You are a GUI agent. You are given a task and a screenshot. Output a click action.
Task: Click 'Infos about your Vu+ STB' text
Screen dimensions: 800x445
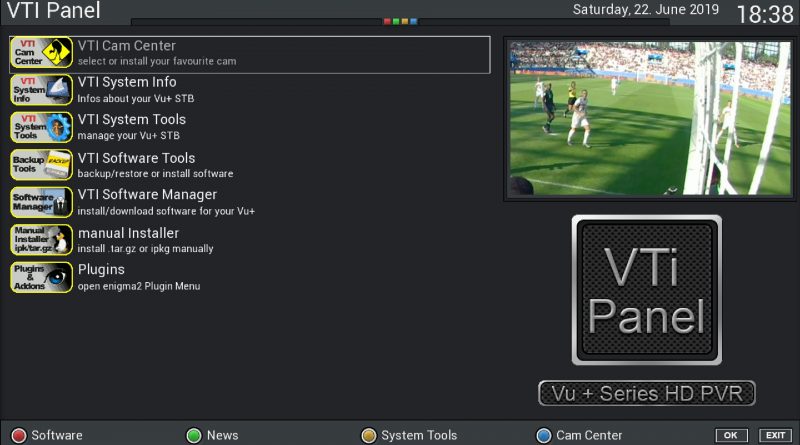tap(136, 98)
